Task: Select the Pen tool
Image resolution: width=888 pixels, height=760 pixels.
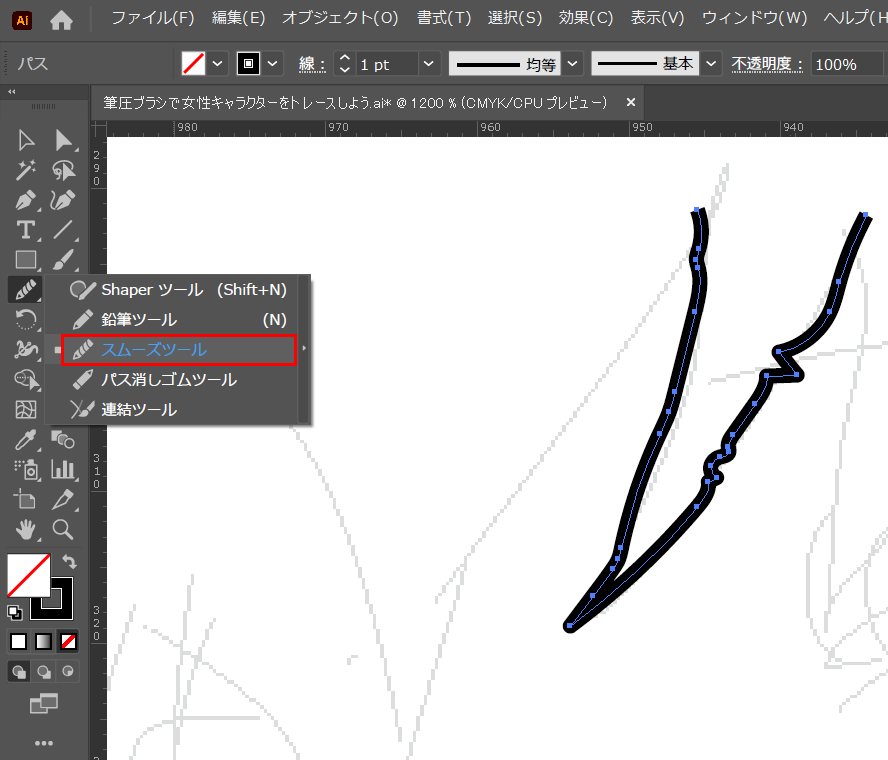Action: (x=25, y=200)
